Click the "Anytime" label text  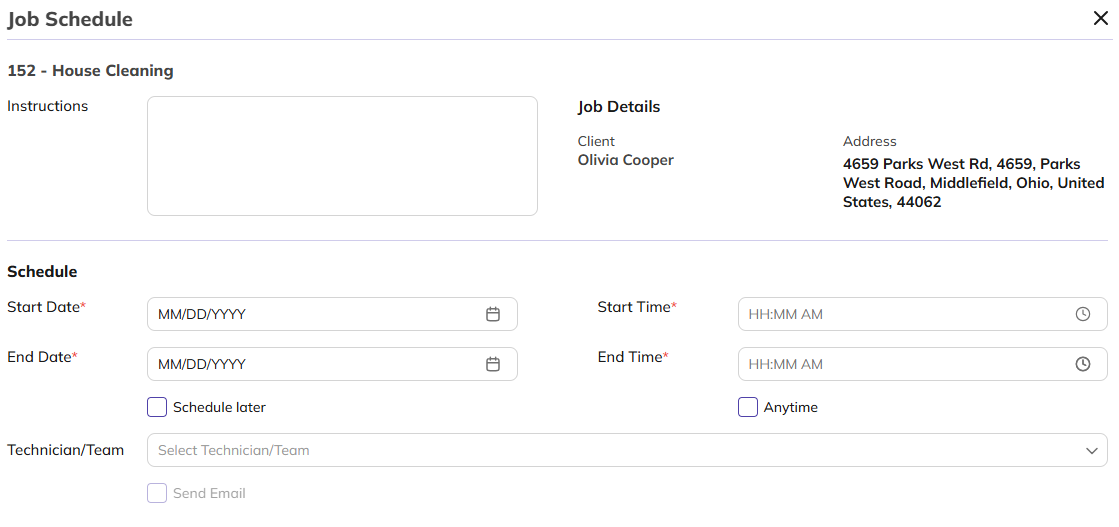(x=791, y=407)
